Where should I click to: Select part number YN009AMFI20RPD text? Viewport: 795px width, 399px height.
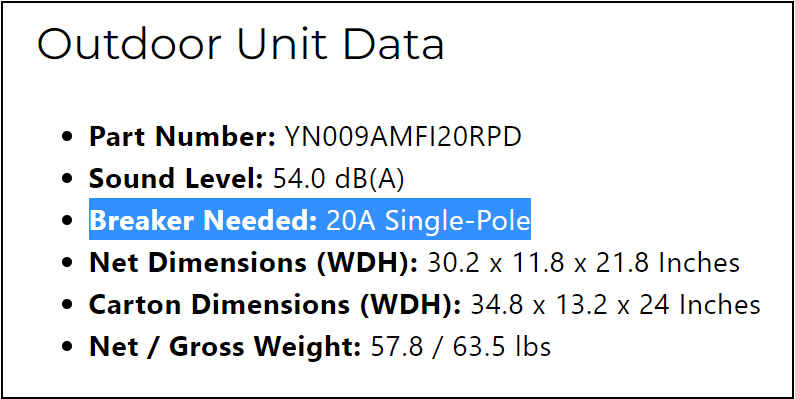[x=403, y=136]
